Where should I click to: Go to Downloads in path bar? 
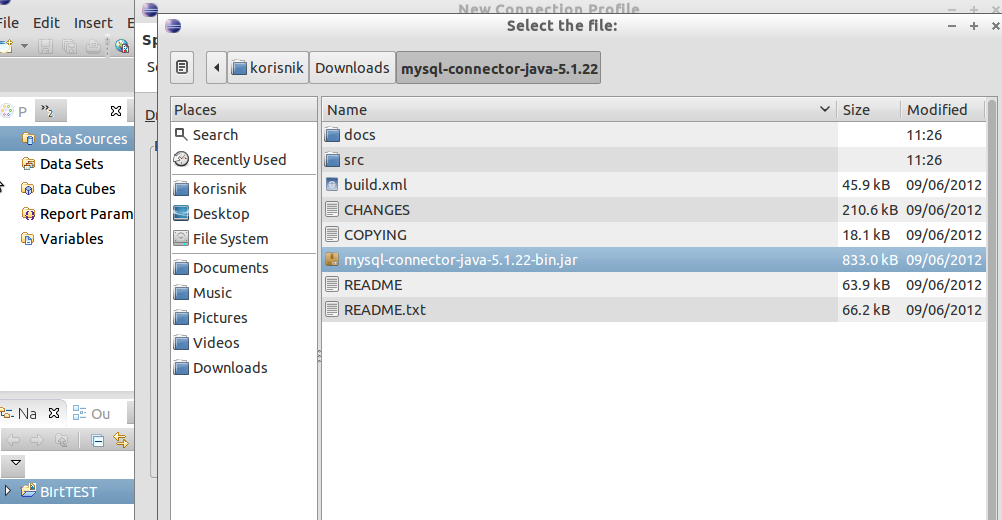point(352,68)
